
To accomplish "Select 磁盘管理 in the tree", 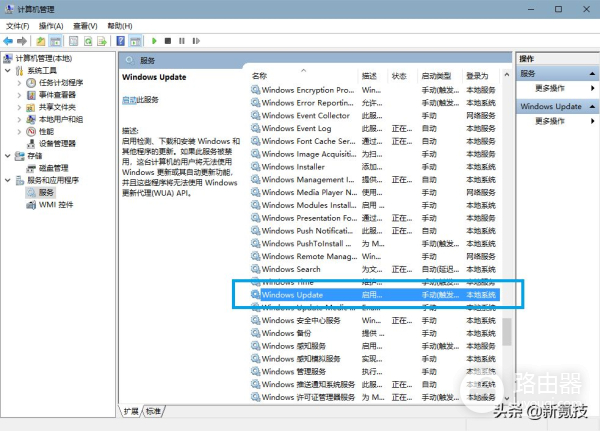I will click(x=53, y=168).
